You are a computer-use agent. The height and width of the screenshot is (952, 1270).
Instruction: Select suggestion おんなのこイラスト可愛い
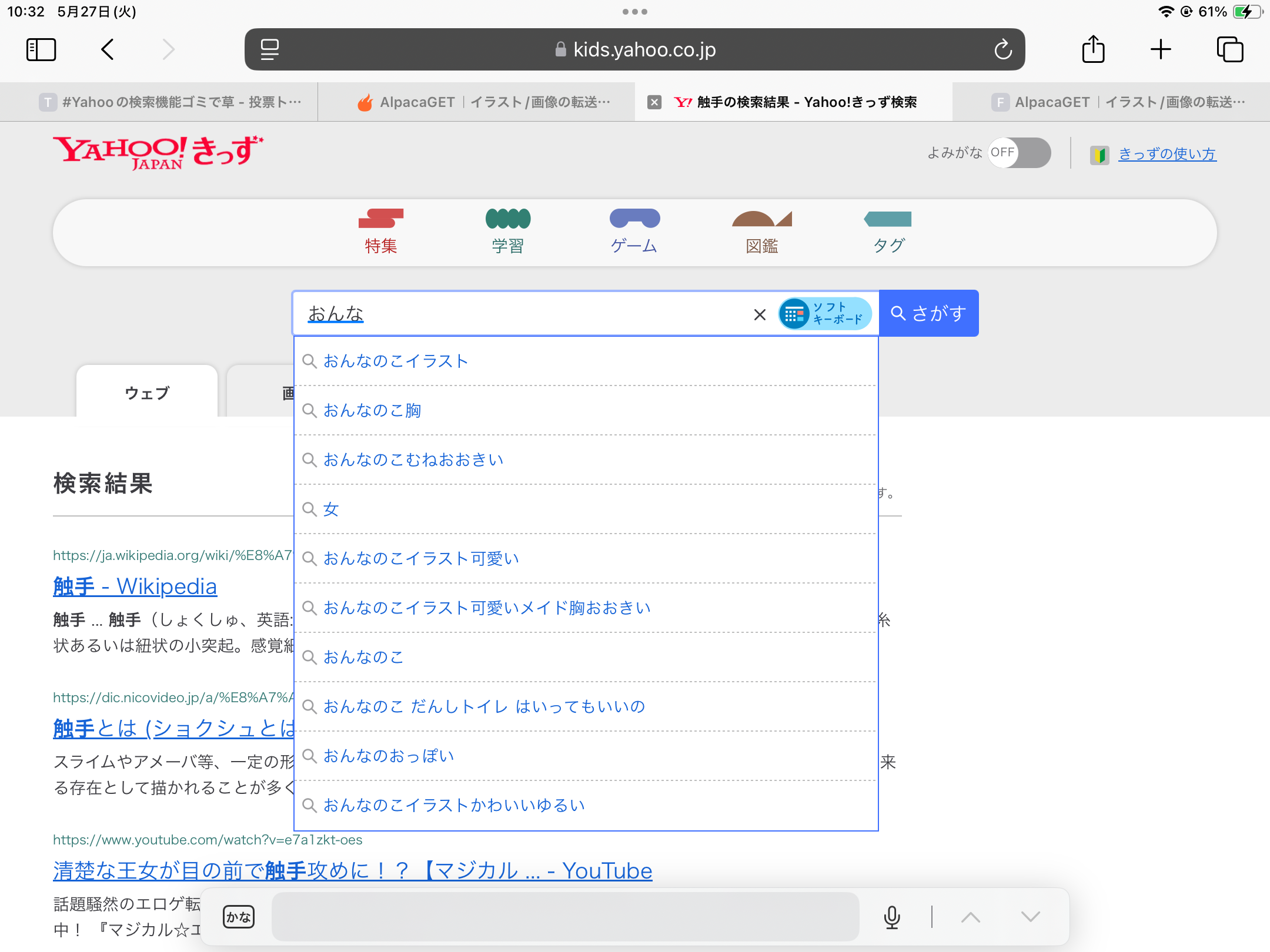(586, 558)
